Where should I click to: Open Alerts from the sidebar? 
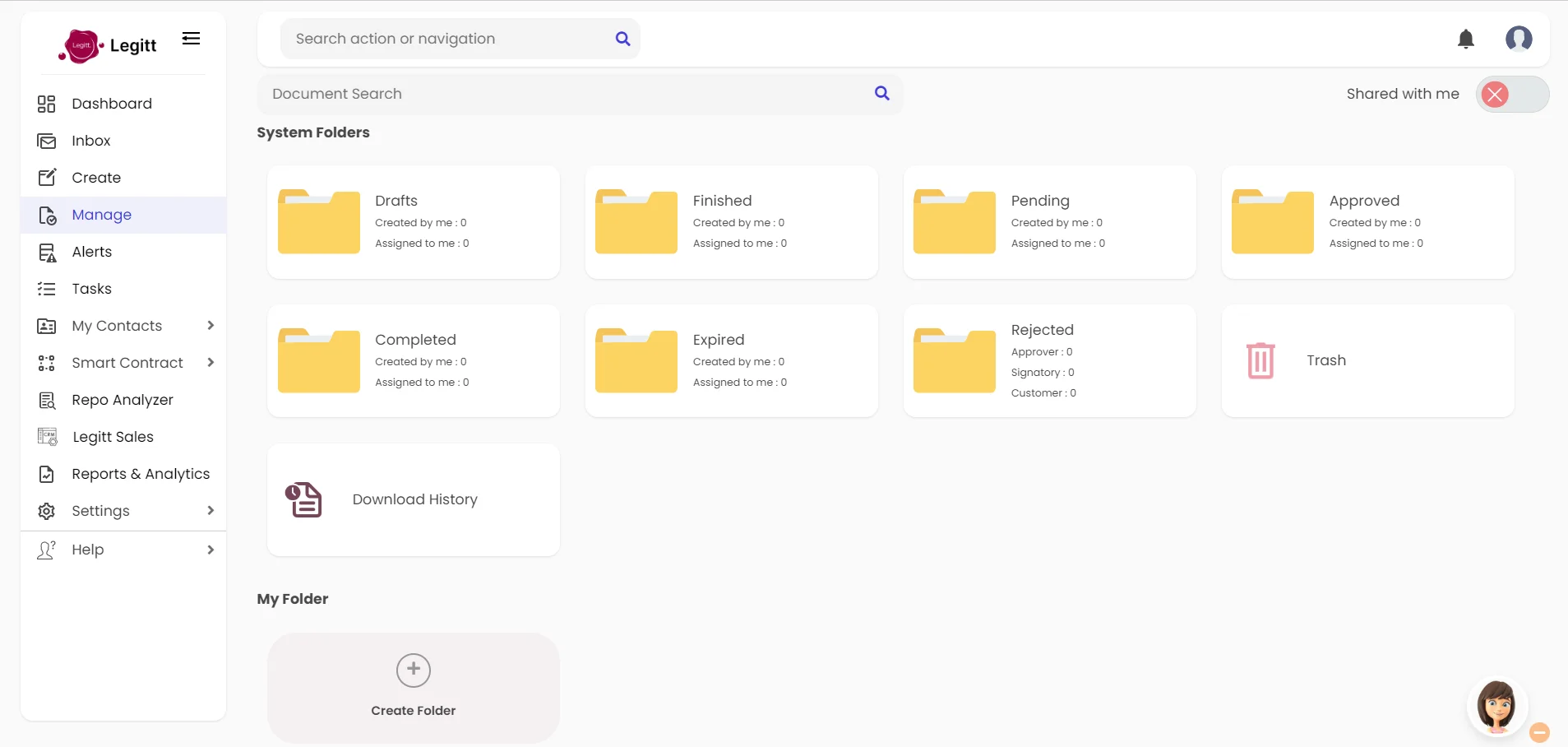tap(91, 252)
